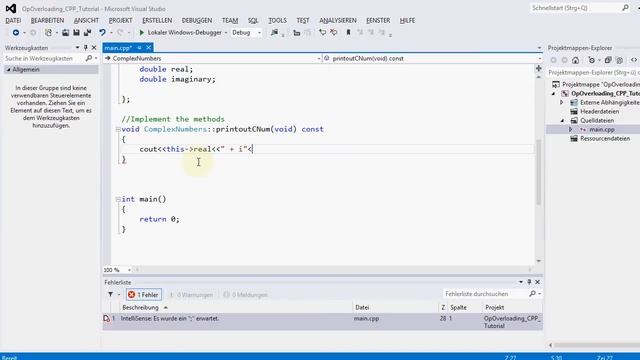Click Show All Files icon in Projektmappen-Explorer
This screenshot has height=360, width=640.
[x=620, y=60]
